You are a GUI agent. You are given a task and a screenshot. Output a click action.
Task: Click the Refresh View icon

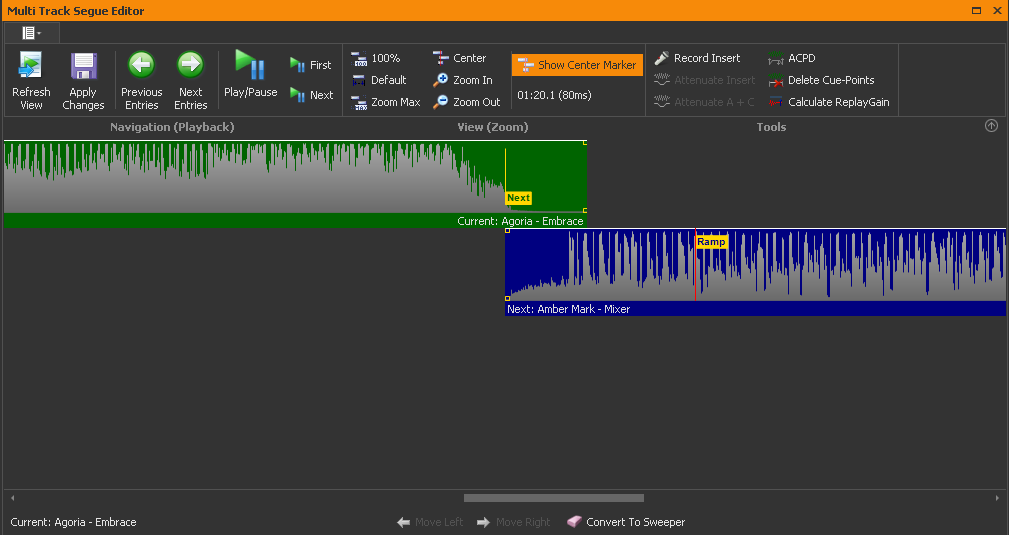31,80
